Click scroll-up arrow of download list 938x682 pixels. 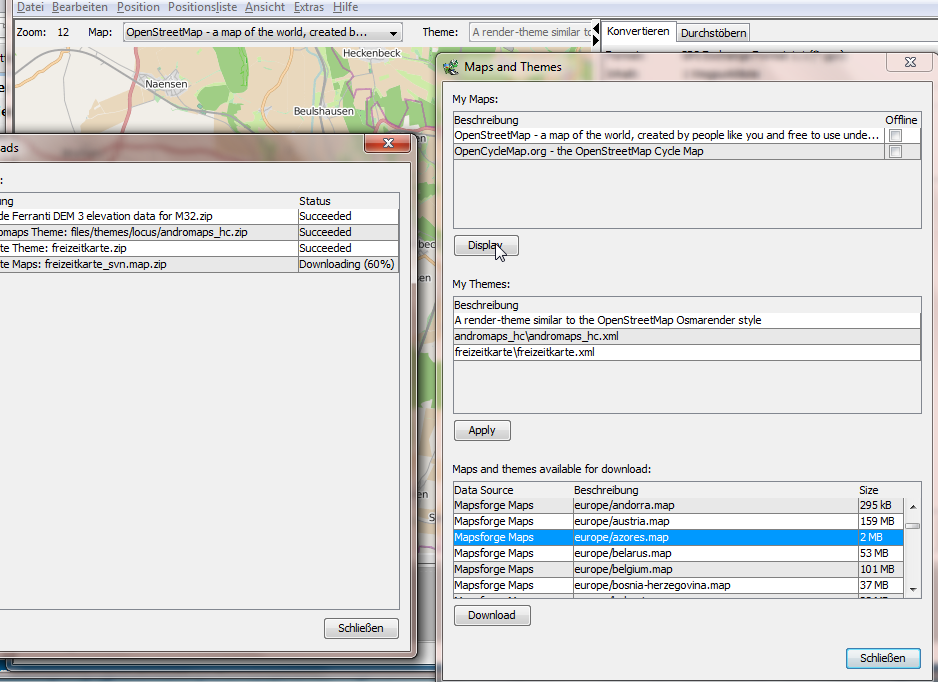pos(913,507)
